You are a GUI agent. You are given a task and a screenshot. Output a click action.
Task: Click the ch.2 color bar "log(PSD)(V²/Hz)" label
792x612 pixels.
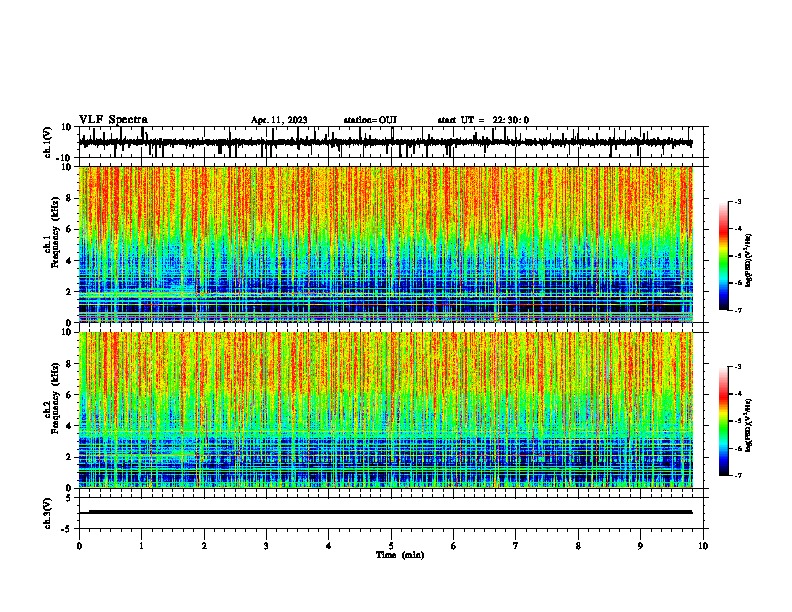coord(748,425)
